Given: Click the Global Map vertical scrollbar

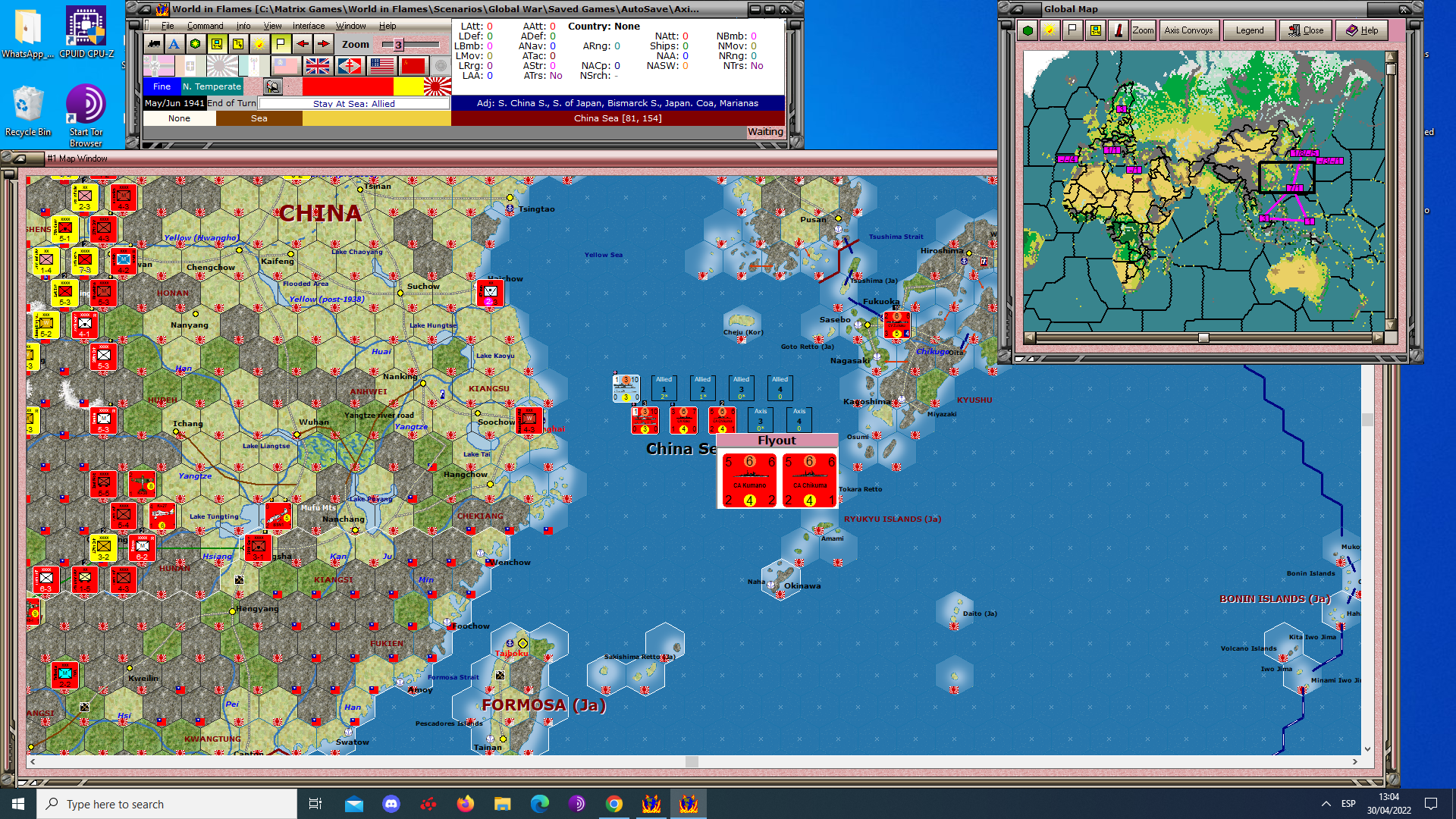Looking at the screenshot, I should point(1391,190).
